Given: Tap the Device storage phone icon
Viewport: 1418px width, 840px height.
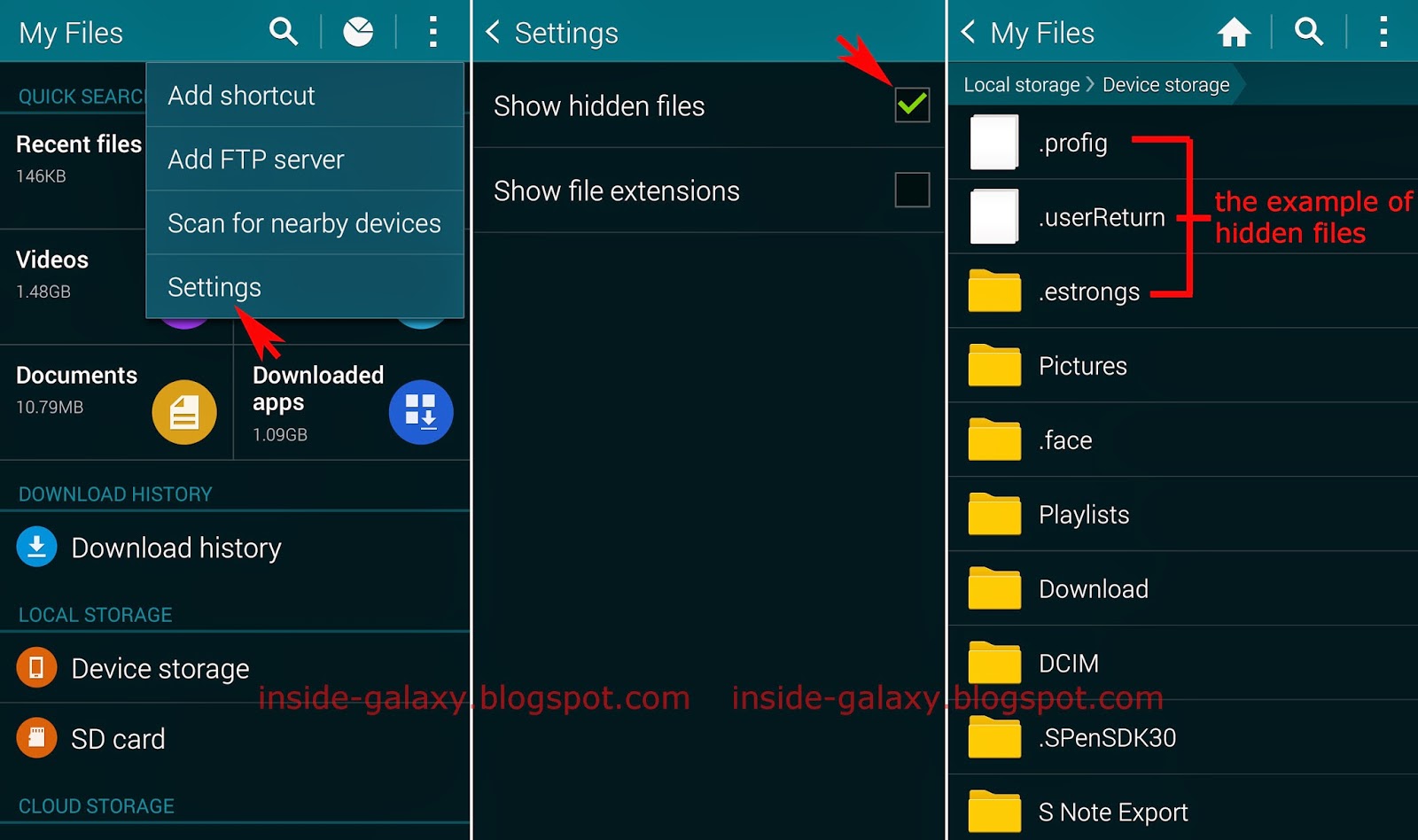Looking at the screenshot, I should 36,668.
